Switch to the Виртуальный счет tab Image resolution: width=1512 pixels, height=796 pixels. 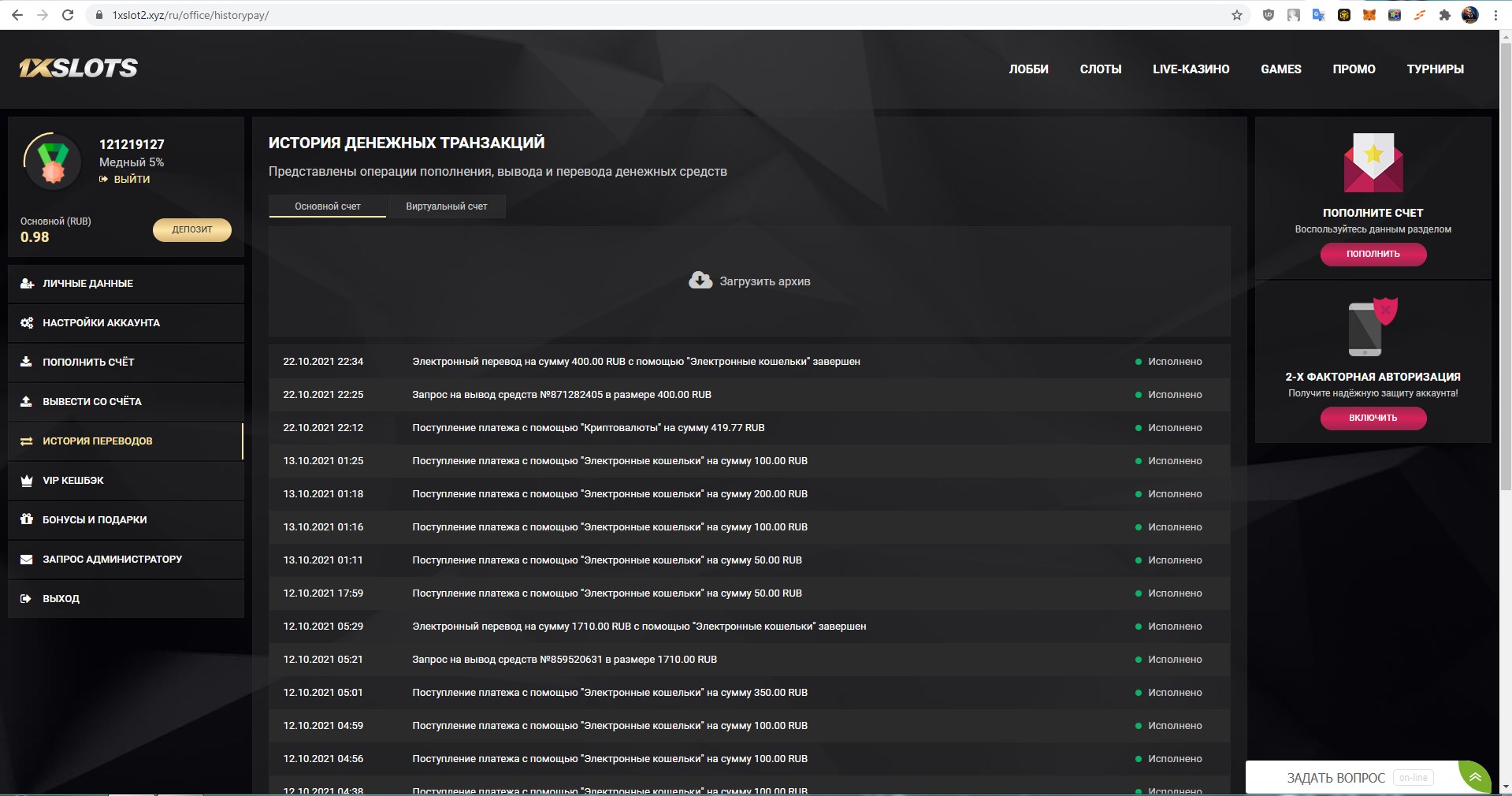coord(447,206)
